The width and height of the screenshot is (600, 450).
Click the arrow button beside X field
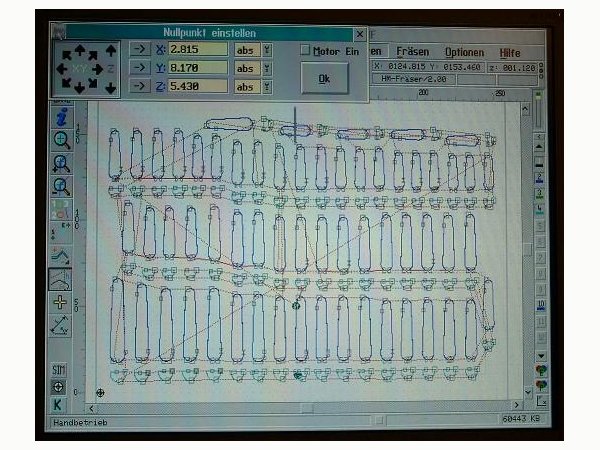(143, 49)
